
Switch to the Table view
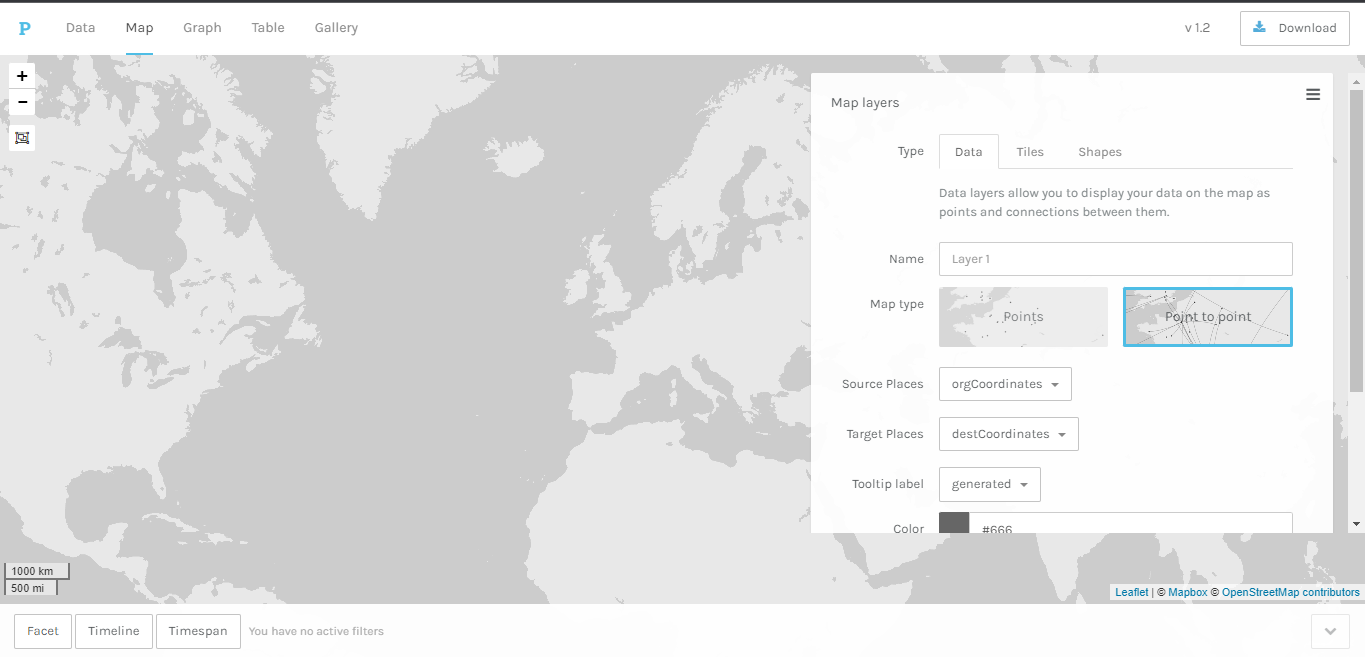[x=268, y=27]
